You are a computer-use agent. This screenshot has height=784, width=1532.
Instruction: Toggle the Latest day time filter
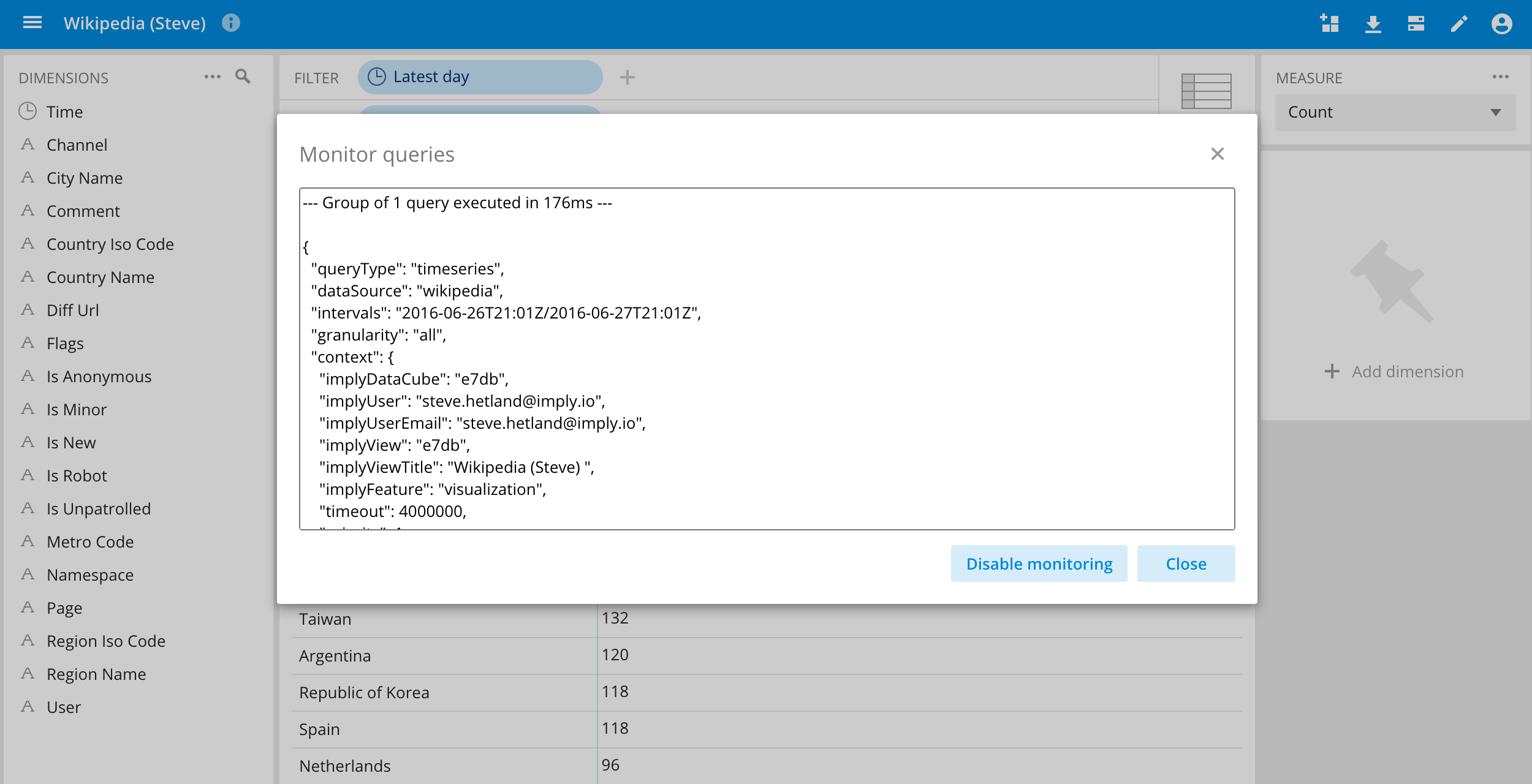pyautogui.click(x=480, y=76)
